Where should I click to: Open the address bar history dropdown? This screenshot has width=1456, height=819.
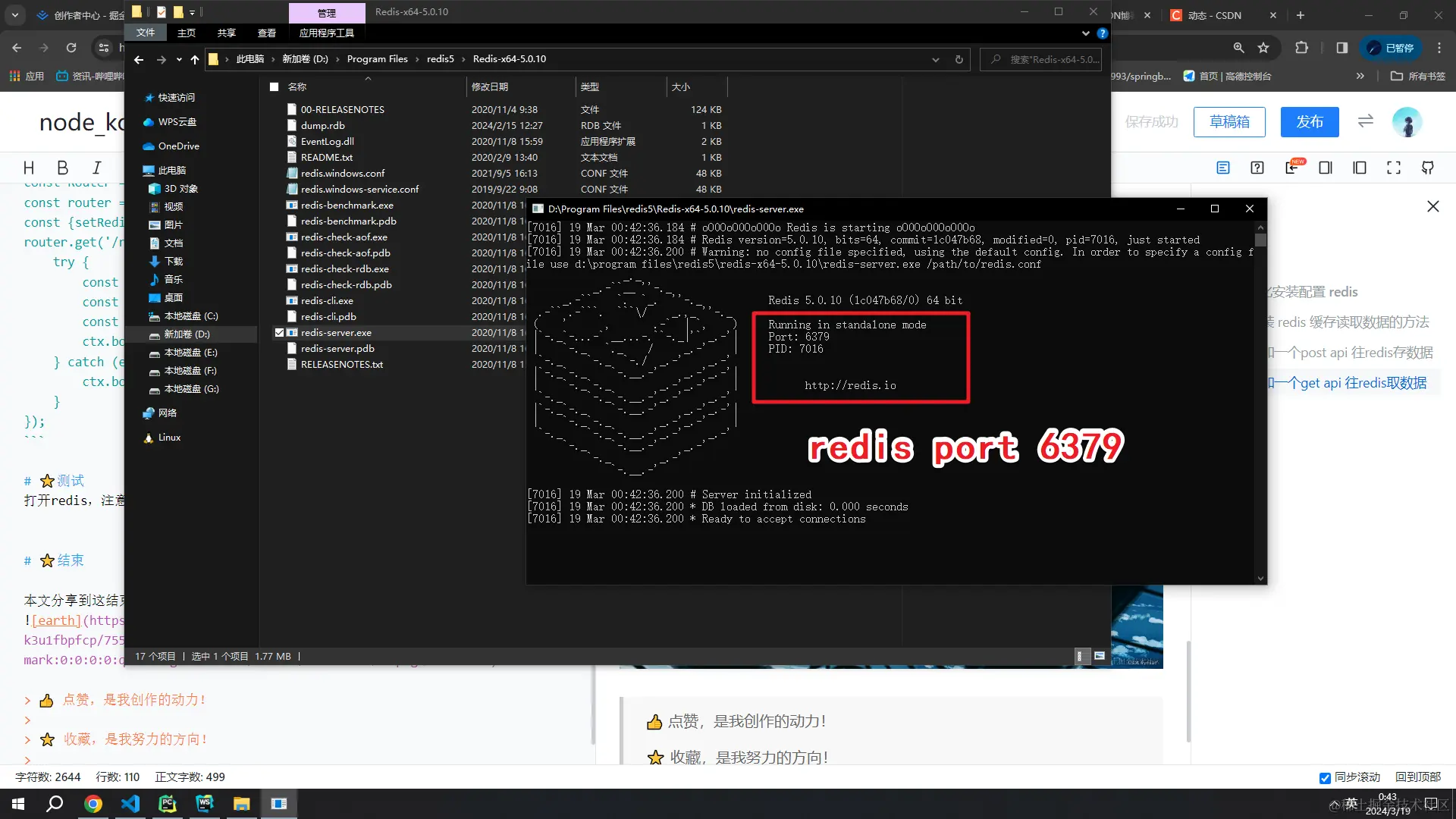pyautogui.click(x=934, y=59)
